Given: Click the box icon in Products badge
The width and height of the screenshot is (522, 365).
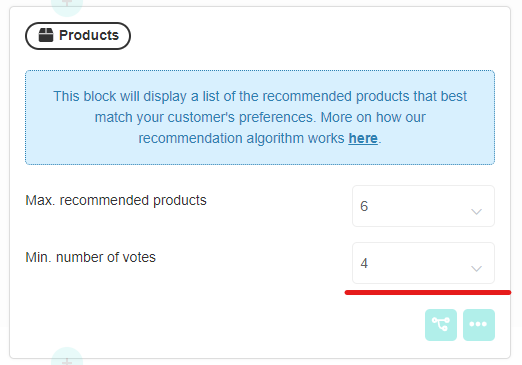Looking at the screenshot, I should coord(46,35).
